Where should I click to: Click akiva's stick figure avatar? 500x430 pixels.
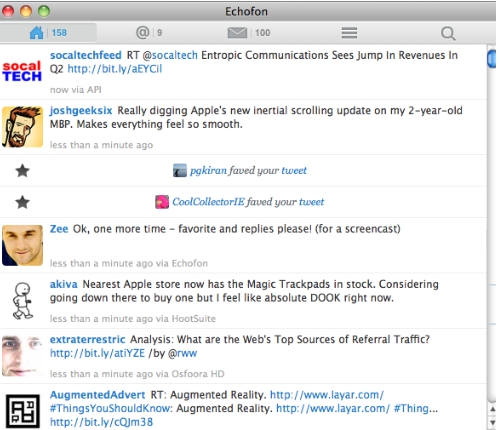coord(22,301)
